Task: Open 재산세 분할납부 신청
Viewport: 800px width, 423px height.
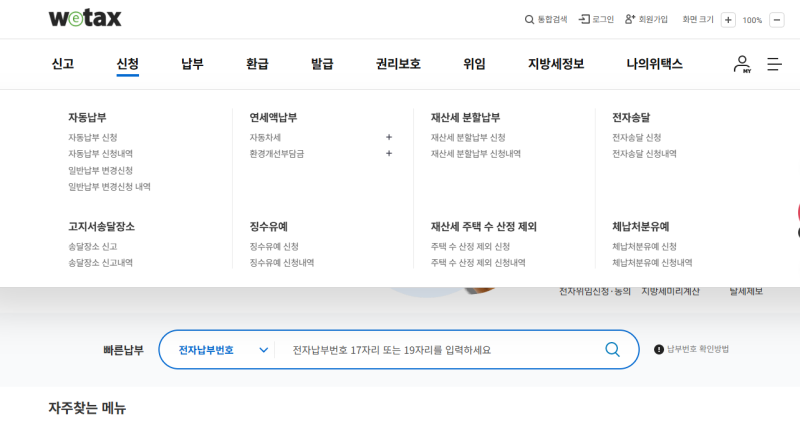Action: tap(468, 138)
